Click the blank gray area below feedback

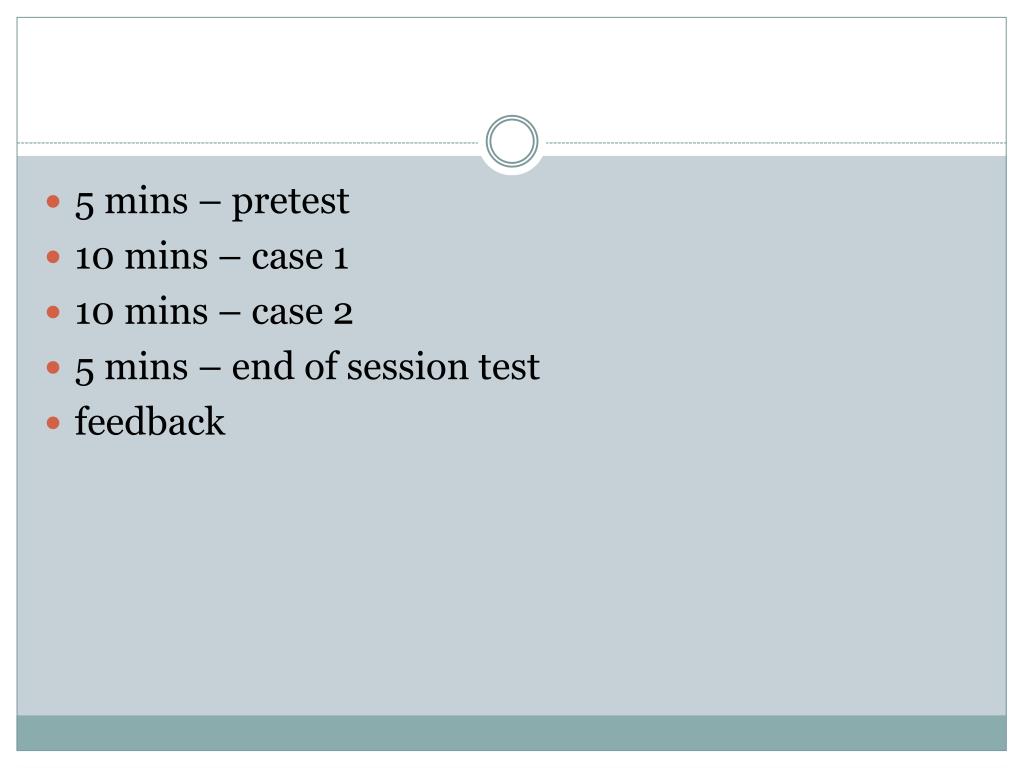512,580
